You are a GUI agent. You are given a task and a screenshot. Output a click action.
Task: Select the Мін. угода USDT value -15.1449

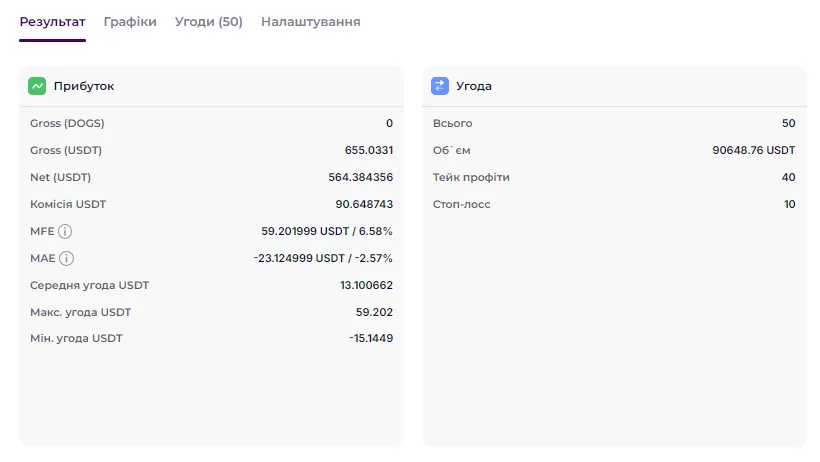pyautogui.click(x=370, y=338)
